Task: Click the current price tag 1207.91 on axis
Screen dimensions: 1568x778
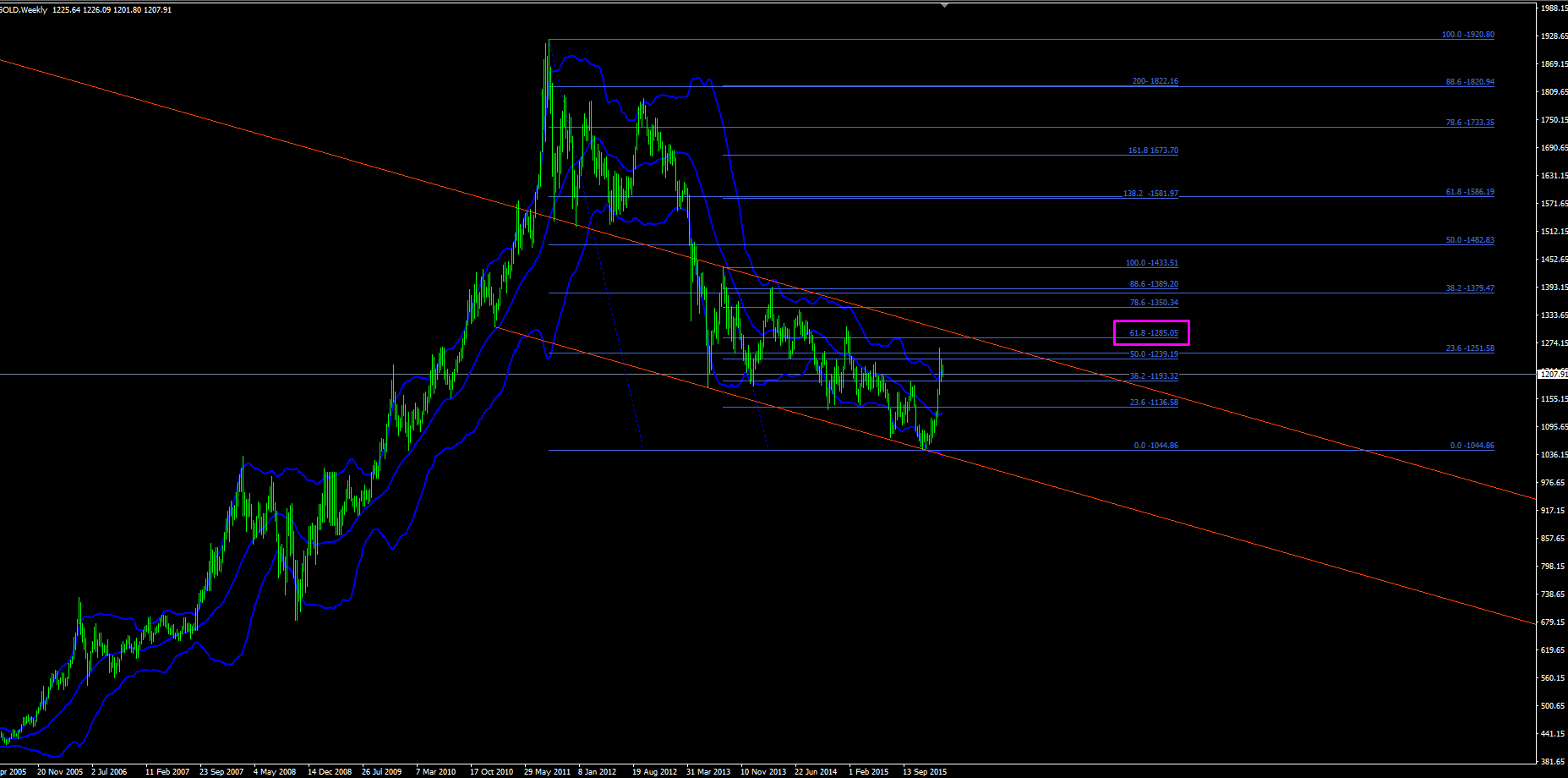Action: click(1554, 374)
